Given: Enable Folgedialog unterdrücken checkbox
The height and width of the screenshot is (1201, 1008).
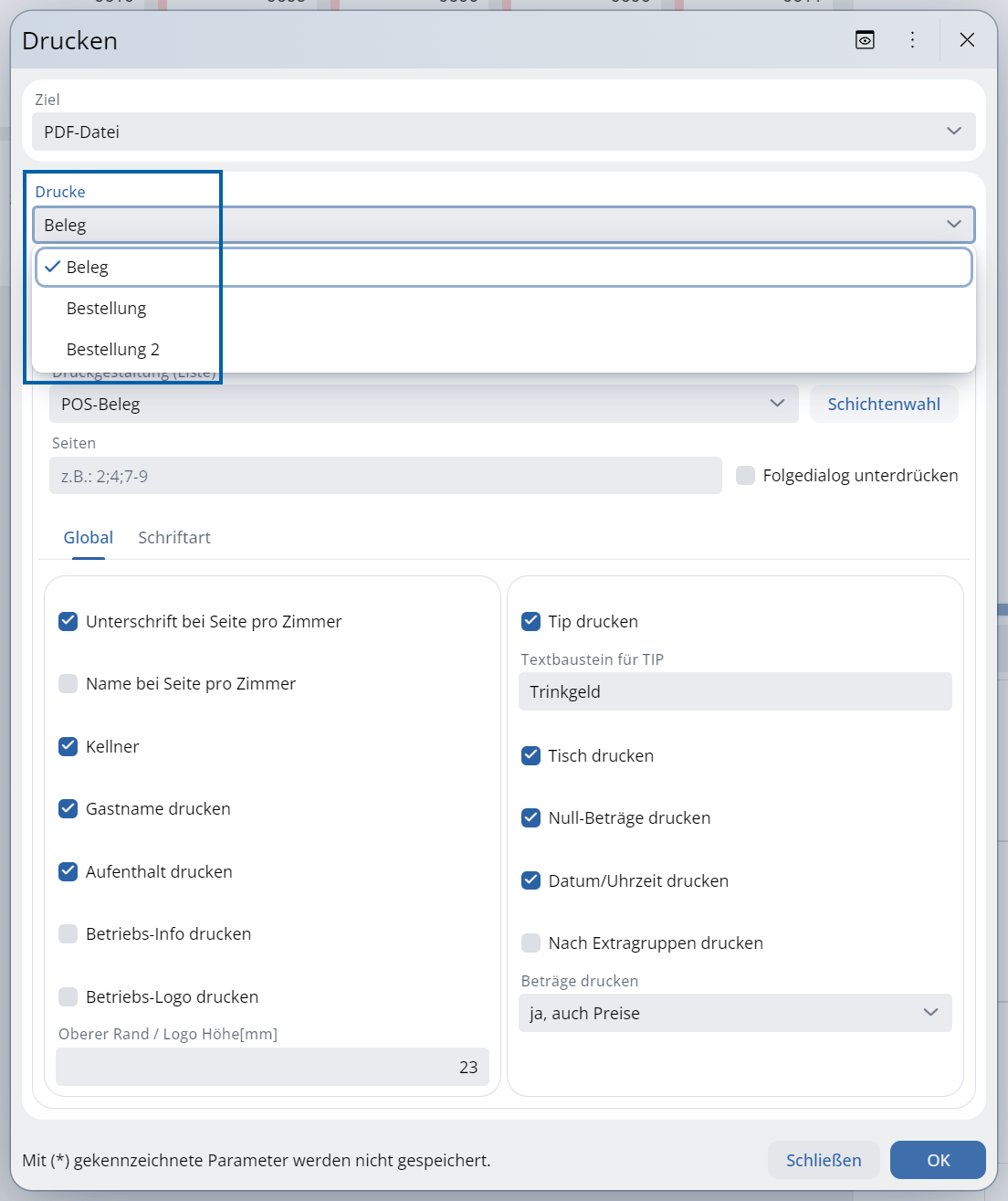Looking at the screenshot, I should coord(746,476).
